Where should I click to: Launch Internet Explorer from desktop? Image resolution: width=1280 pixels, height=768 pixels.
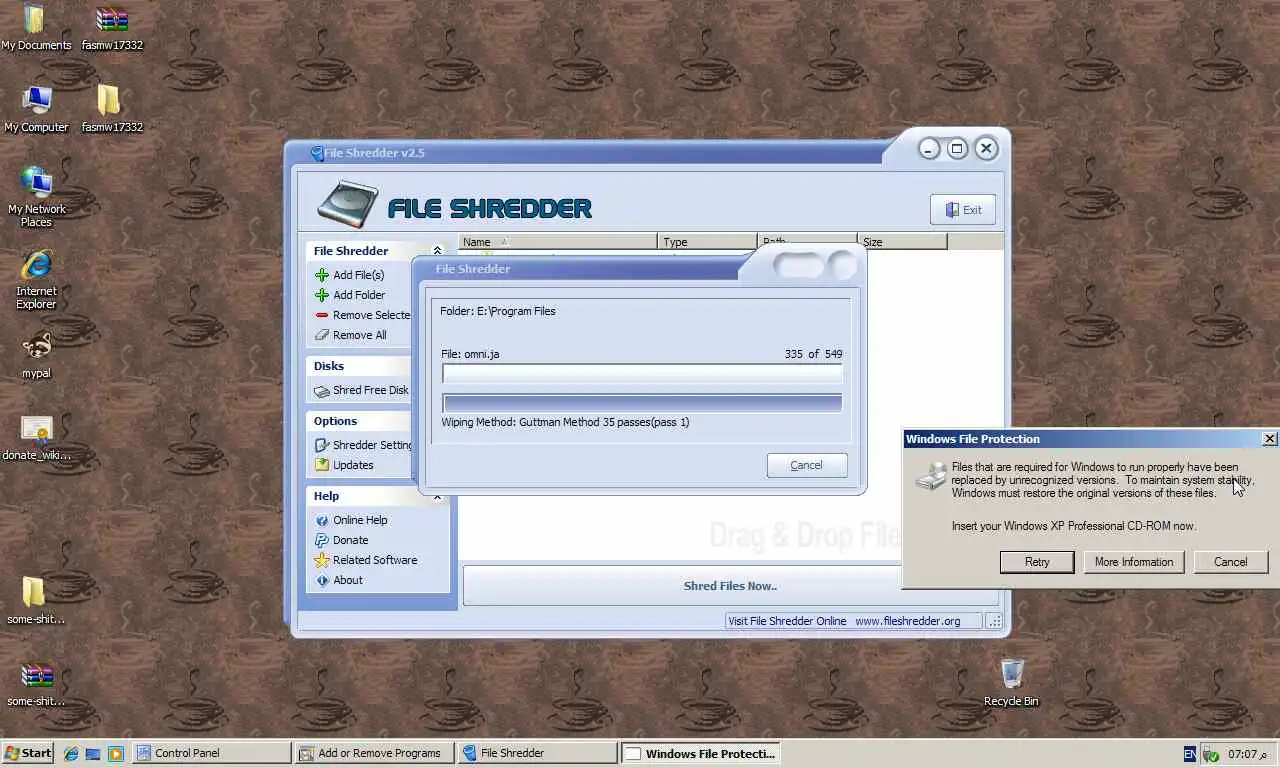(36, 279)
